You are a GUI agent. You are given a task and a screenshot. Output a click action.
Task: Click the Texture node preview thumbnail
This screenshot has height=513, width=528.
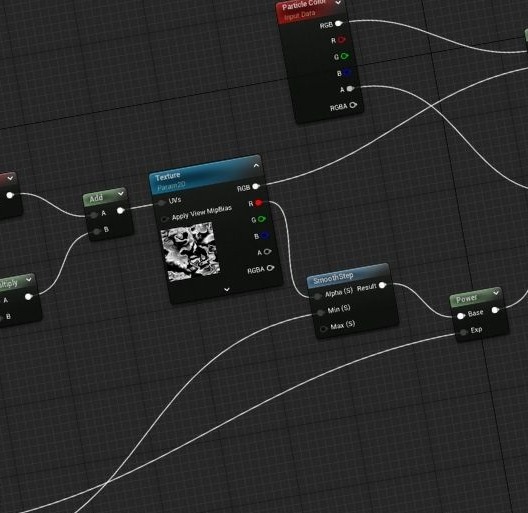click(x=191, y=251)
